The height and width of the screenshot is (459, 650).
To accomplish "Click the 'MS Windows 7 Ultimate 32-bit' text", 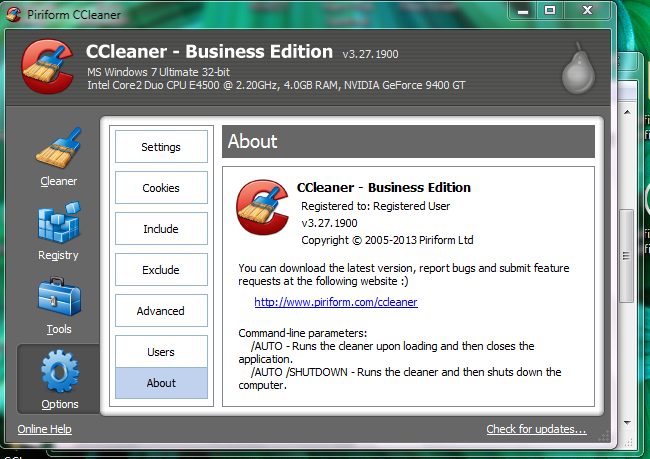I will (x=158, y=72).
